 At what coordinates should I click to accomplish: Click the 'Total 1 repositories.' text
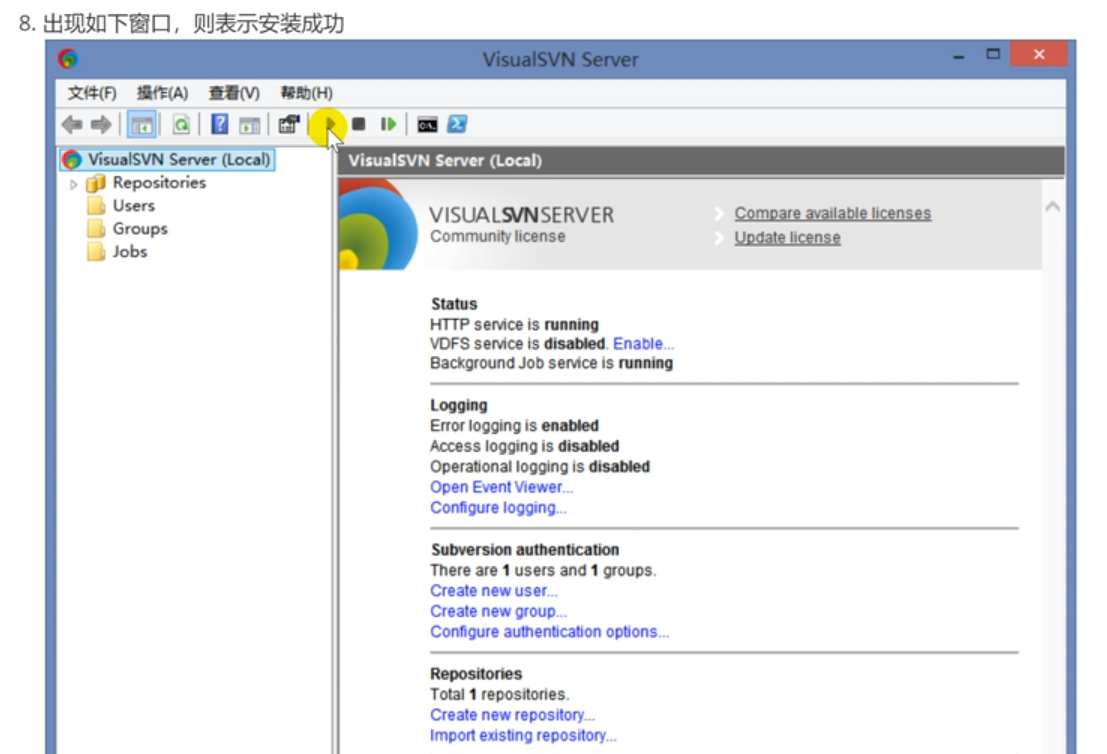click(x=499, y=695)
